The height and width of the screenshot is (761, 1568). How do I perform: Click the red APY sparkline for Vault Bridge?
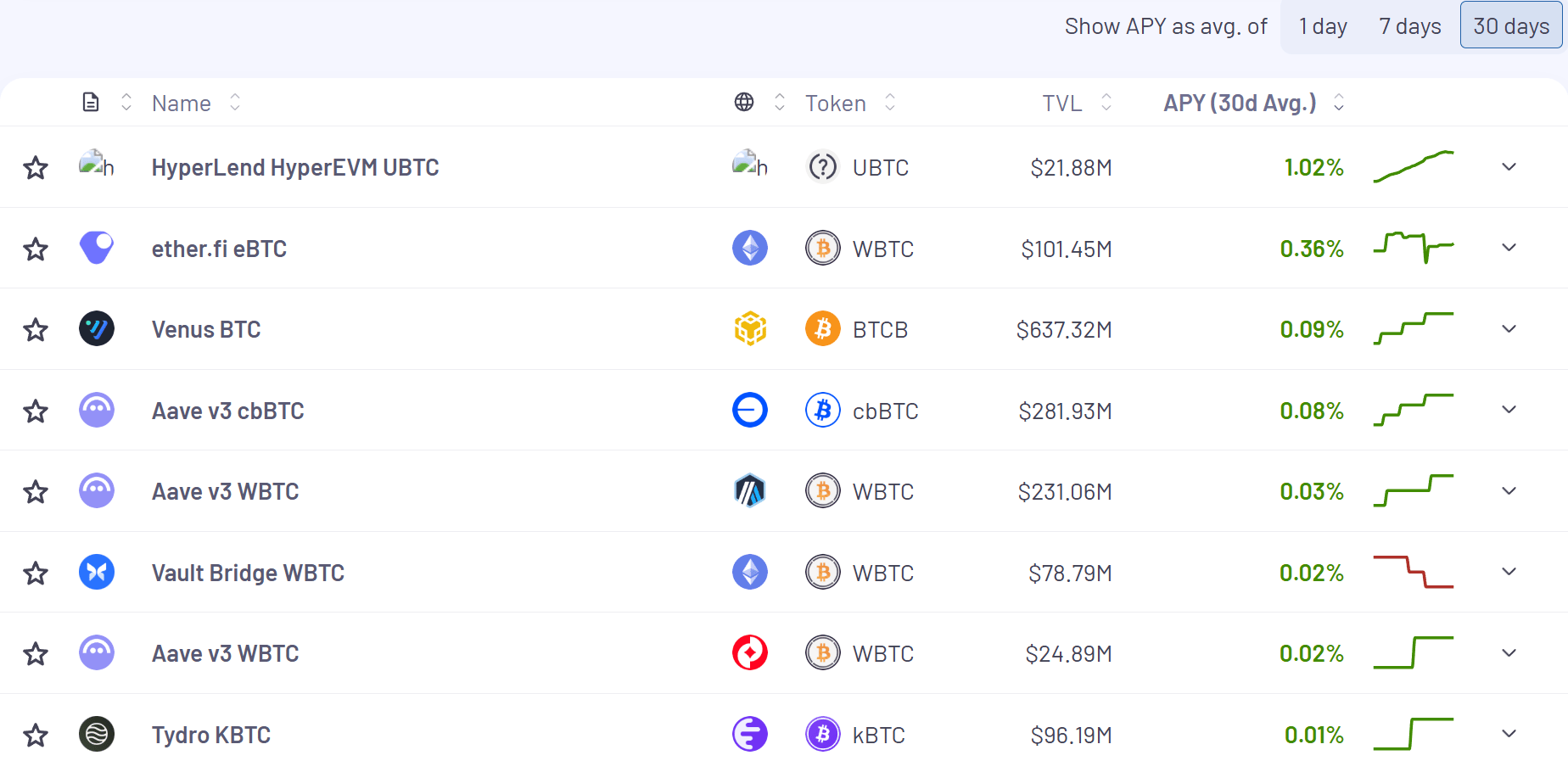pyautogui.click(x=1414, y=571)
